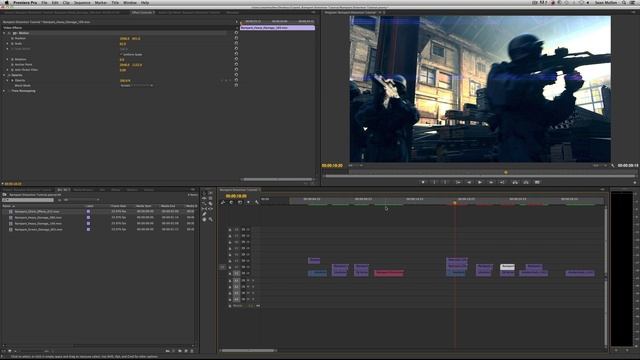Open the Blend Mode dropdown
This screenshot has height=360, width=640.
coord(137,86)
